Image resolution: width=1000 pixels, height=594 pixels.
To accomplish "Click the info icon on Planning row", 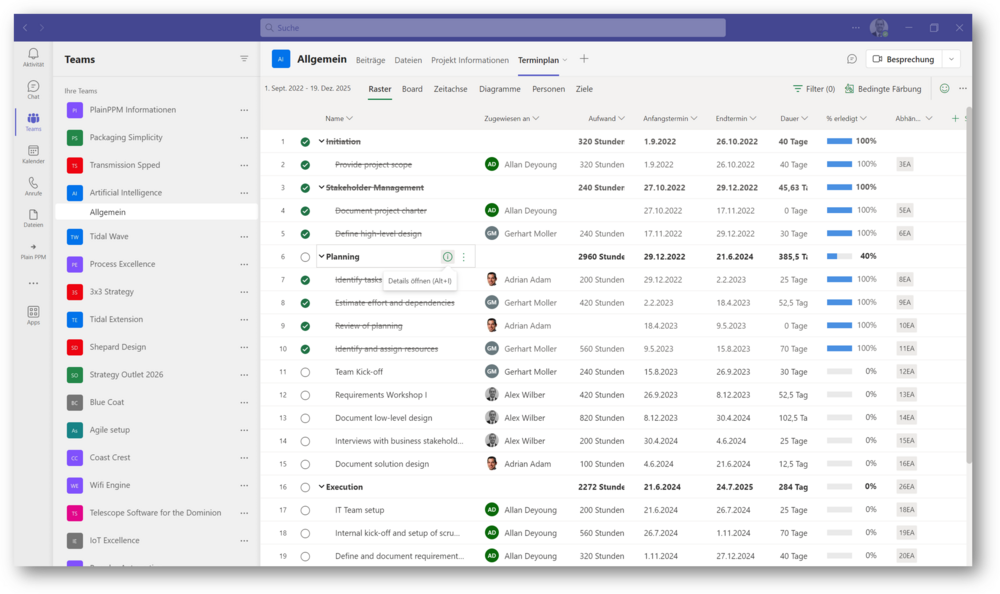I will point(447,257).
